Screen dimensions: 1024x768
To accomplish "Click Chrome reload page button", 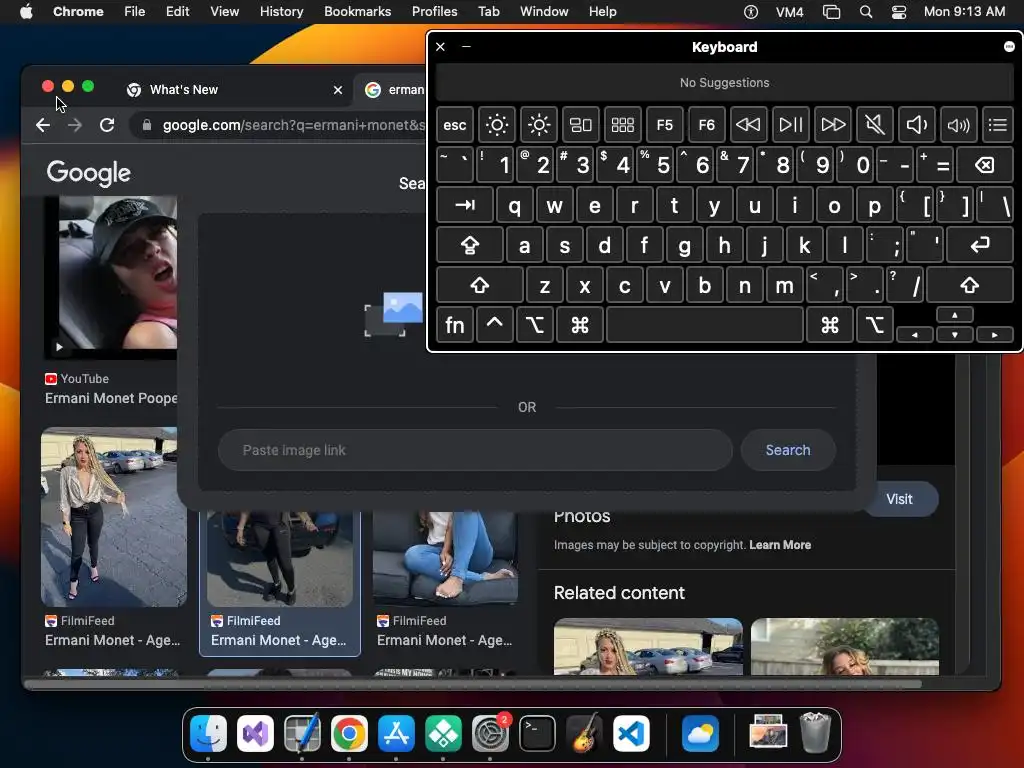I will click(x=107, y=125).
